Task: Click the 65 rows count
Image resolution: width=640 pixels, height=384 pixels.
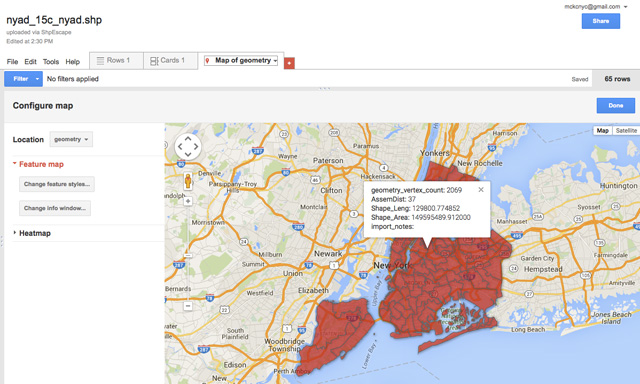Action: (x=617, y=79)
